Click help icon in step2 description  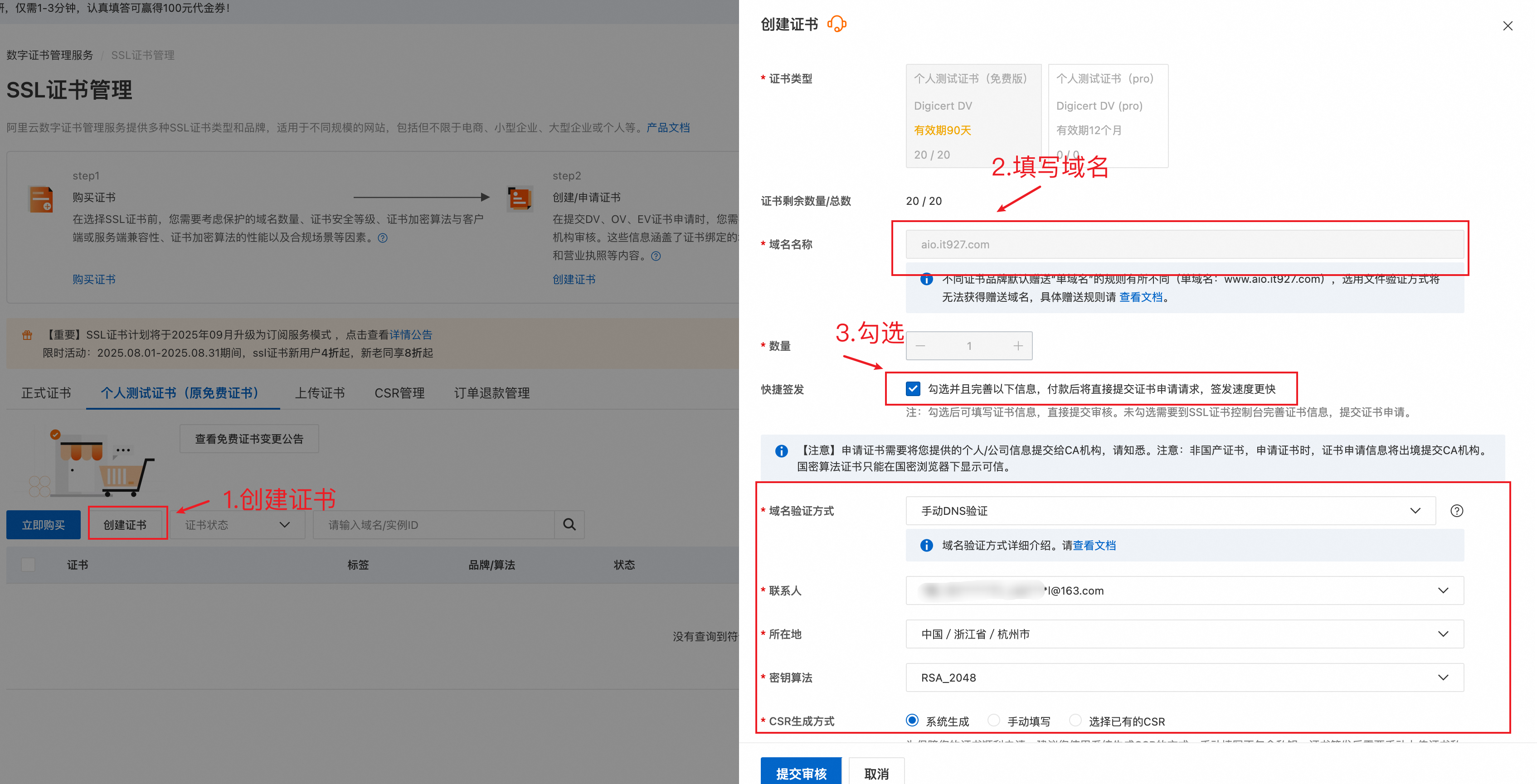coord(656,256)
